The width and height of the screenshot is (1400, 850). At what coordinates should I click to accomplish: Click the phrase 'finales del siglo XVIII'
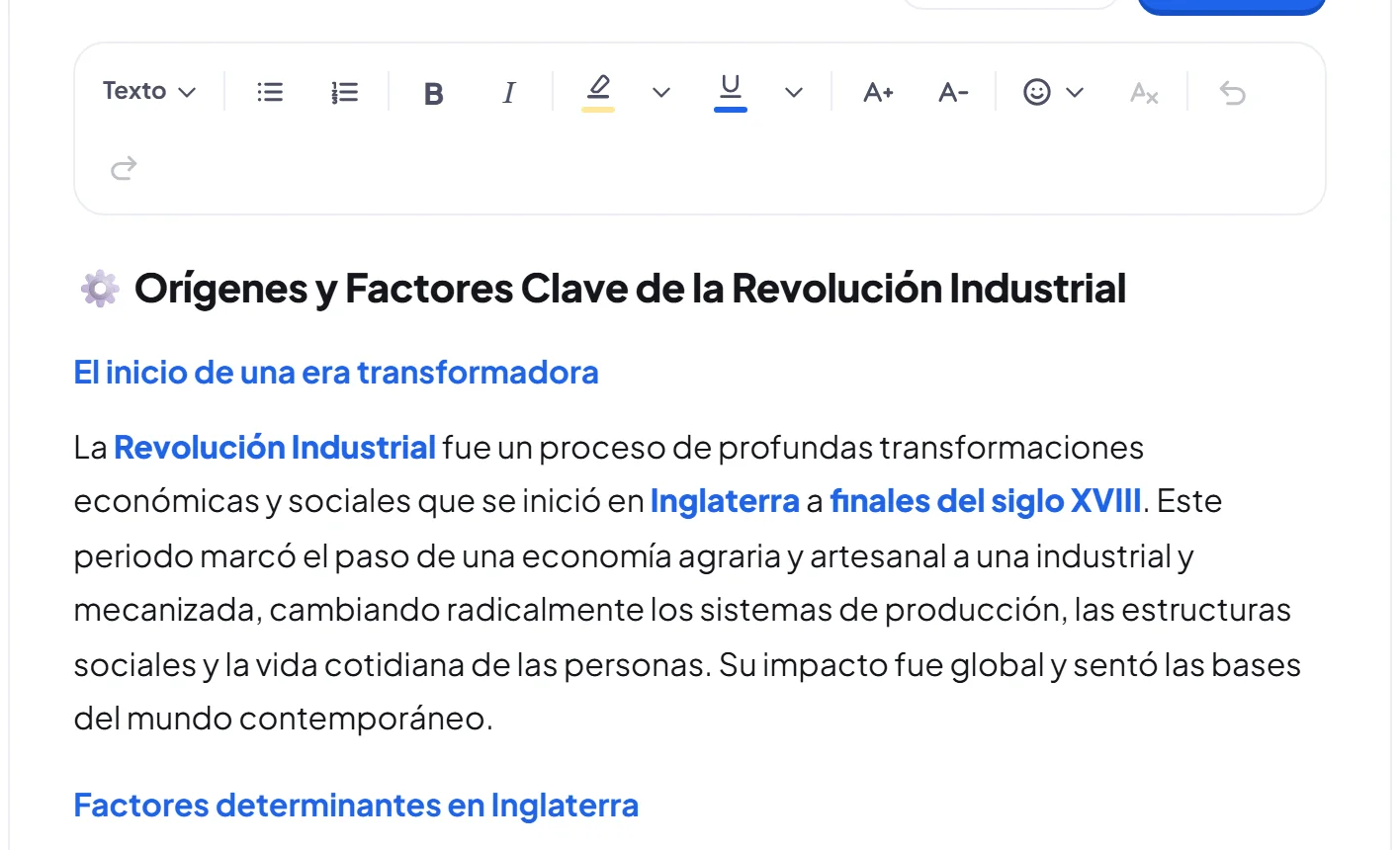[x=986, y=501]
